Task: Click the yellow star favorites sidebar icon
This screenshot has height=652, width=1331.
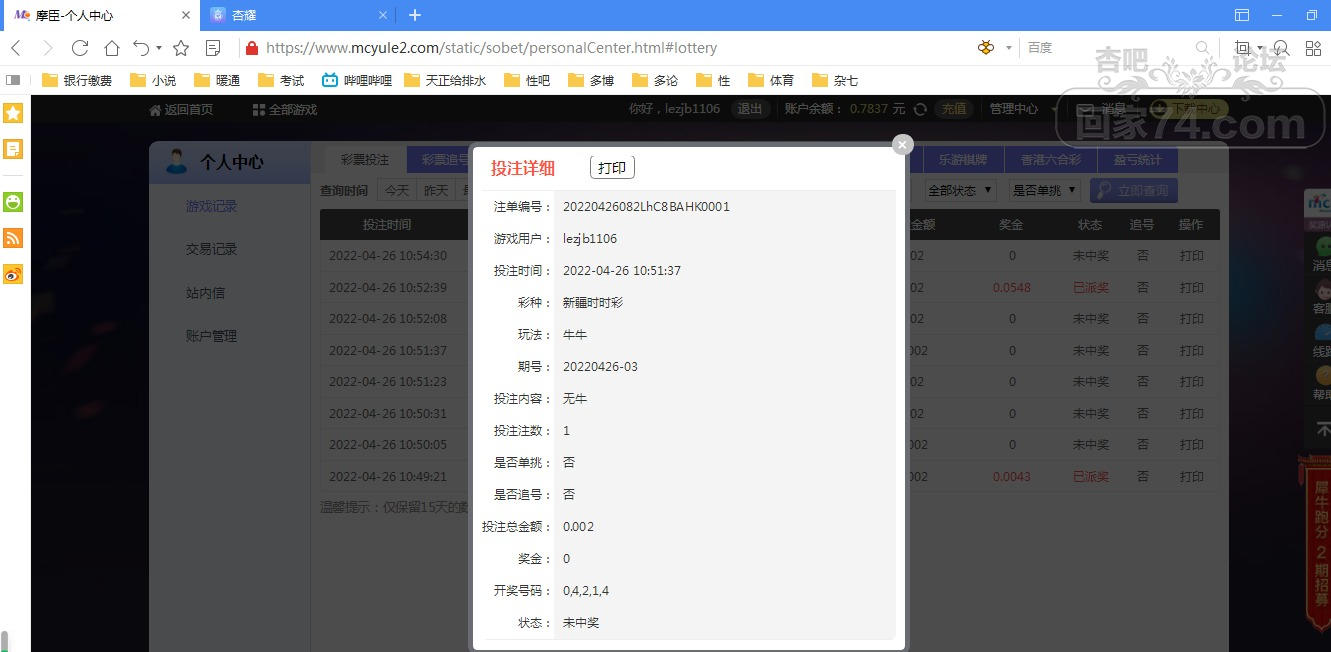Action: tap(13, 113)
